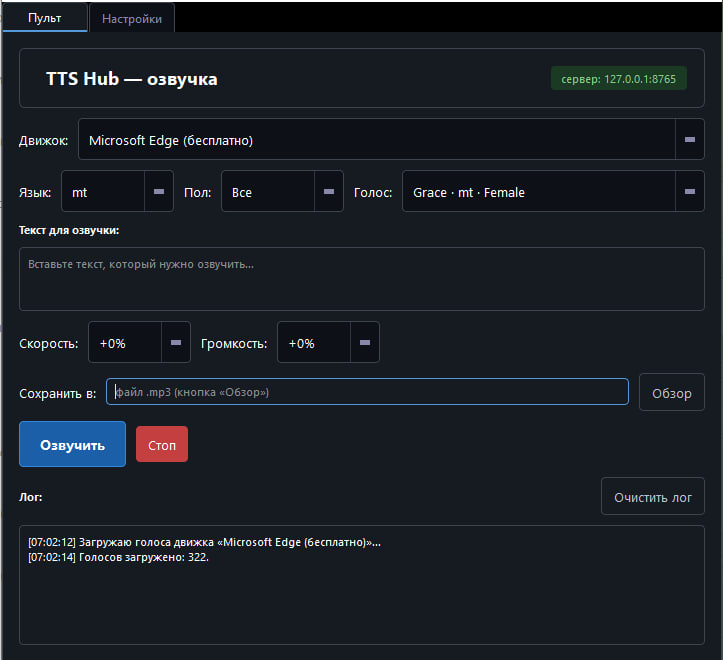Expand the Язык language dropdown

pyautogui.click(x=117, y=191)
